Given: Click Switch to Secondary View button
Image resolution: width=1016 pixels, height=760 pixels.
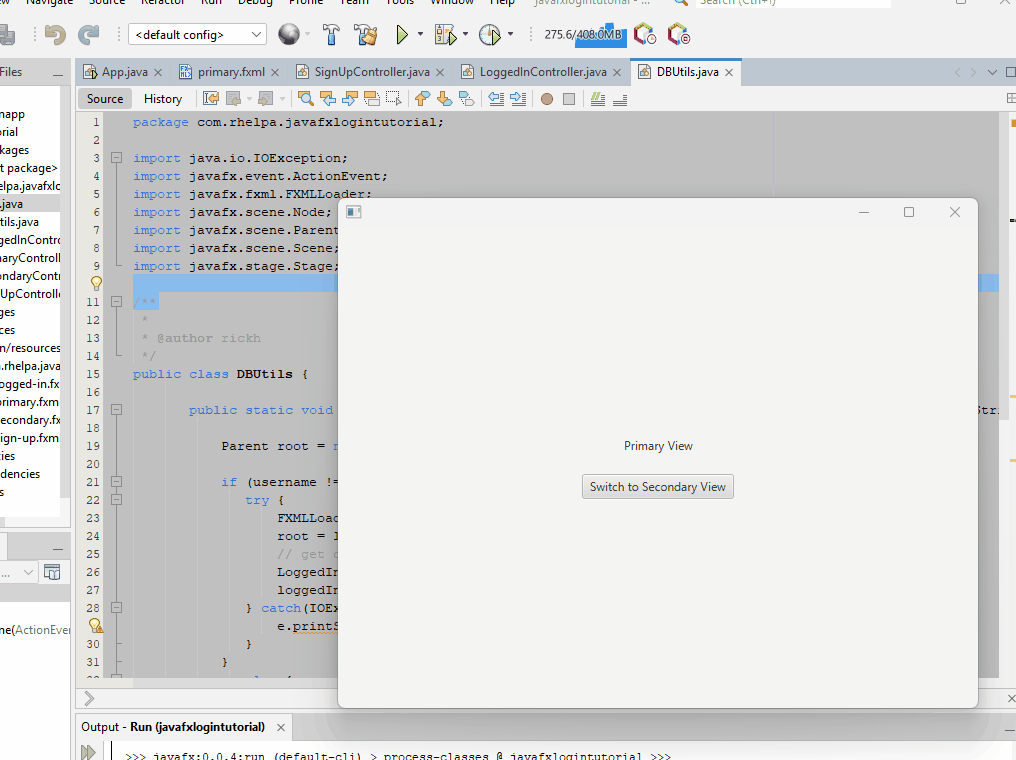Looking at the screenshot, I should pos(658,487).
